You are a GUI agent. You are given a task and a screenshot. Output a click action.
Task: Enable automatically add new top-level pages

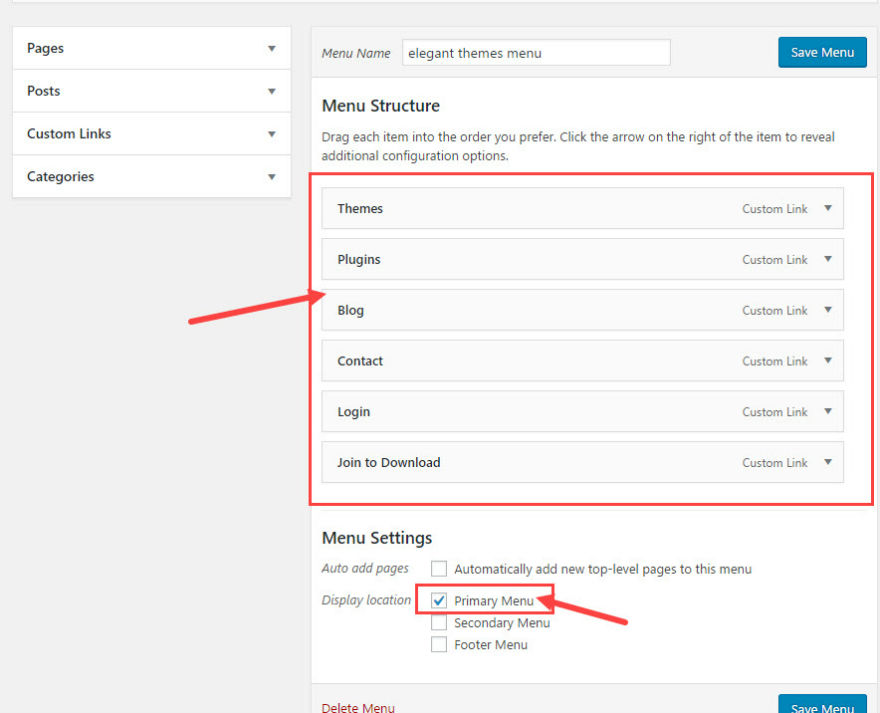(x=439, y=569)
